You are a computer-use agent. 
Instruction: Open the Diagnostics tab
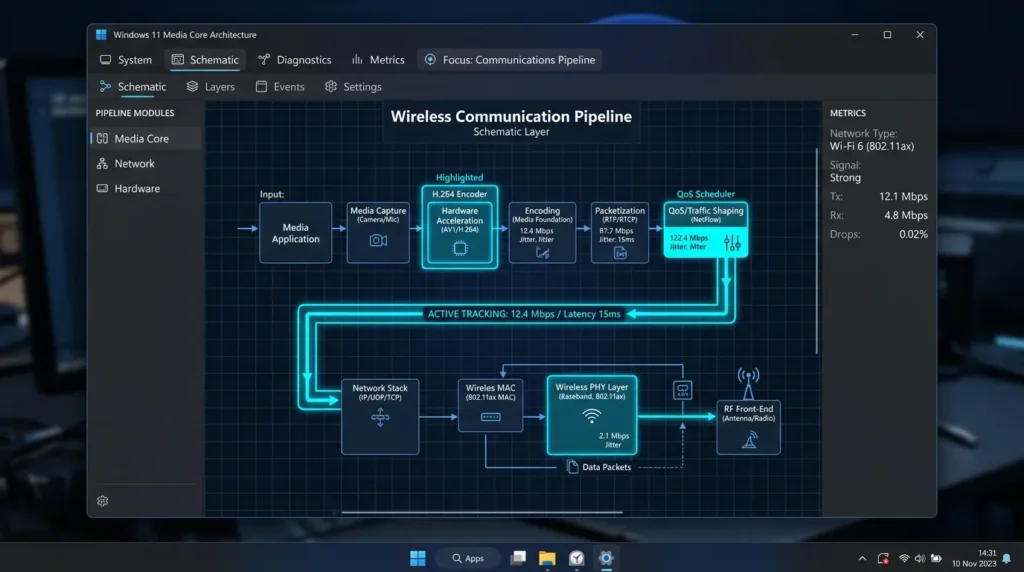click(295, 59)
